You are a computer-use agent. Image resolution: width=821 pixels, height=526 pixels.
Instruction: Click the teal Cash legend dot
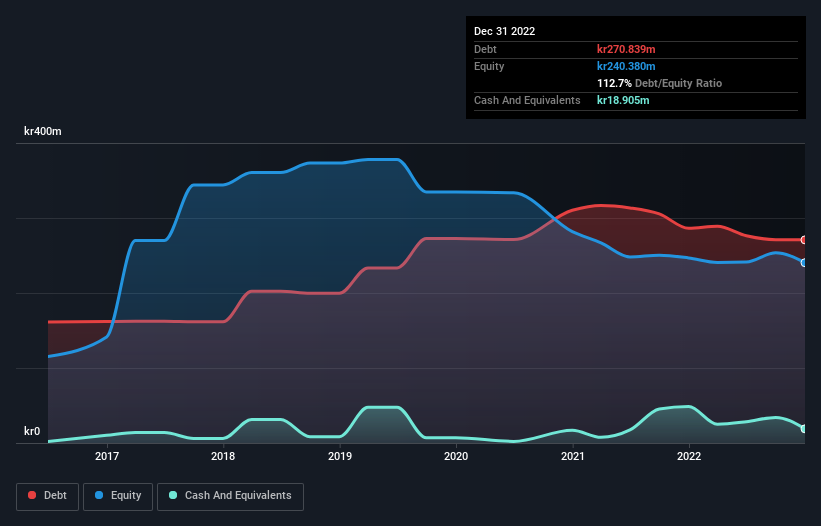coord(173,495)
